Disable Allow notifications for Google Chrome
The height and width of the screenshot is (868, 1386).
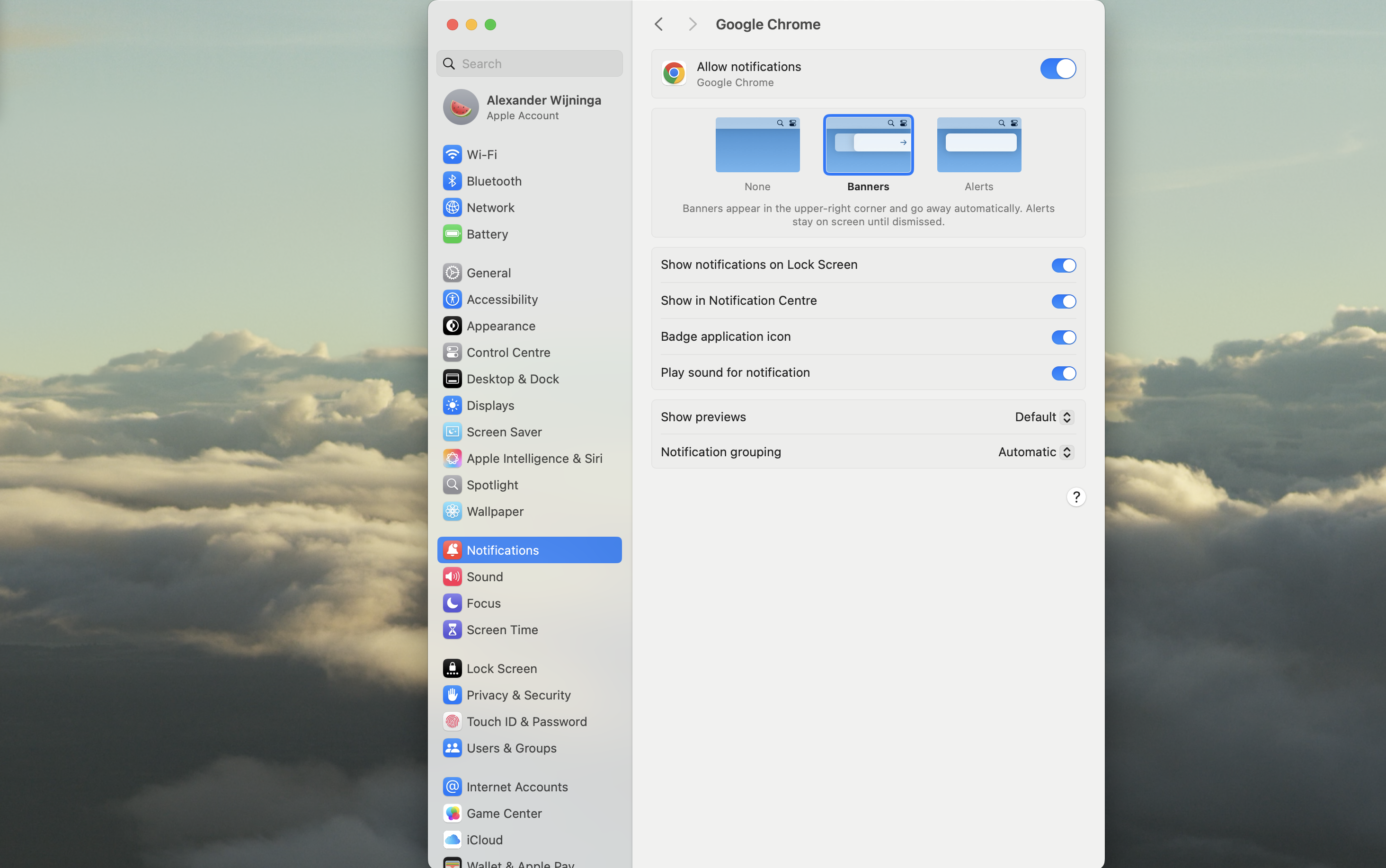coord(1057,68)
